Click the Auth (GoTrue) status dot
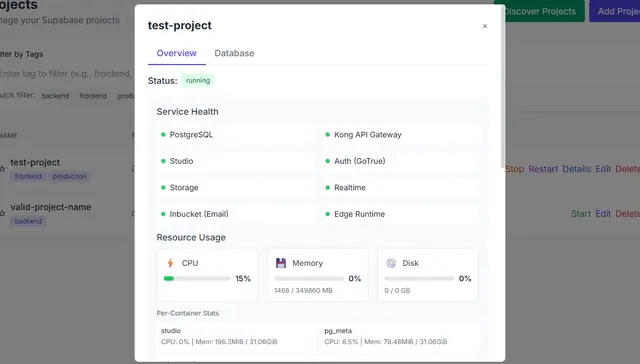 coord(327,161)
